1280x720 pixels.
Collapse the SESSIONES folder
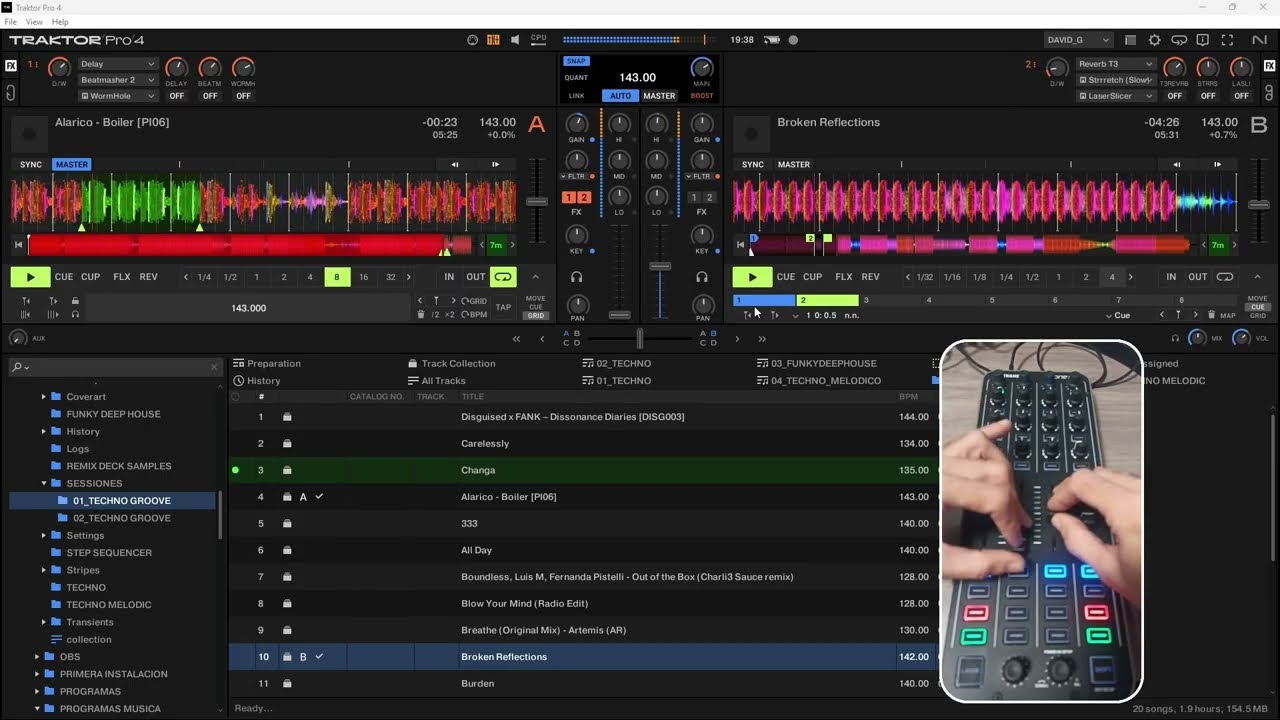click(44, 483)
